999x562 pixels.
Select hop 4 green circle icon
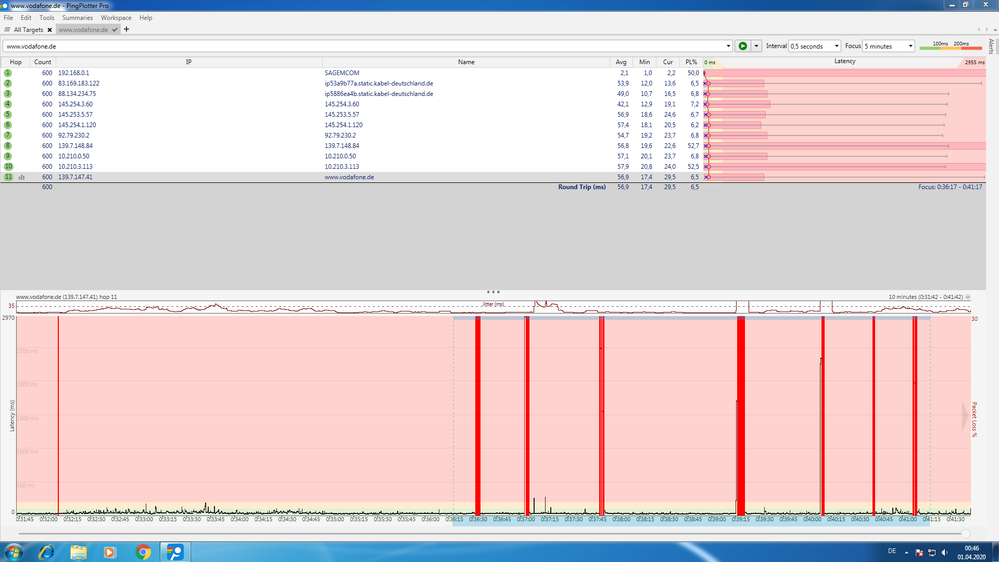(8, 104)
